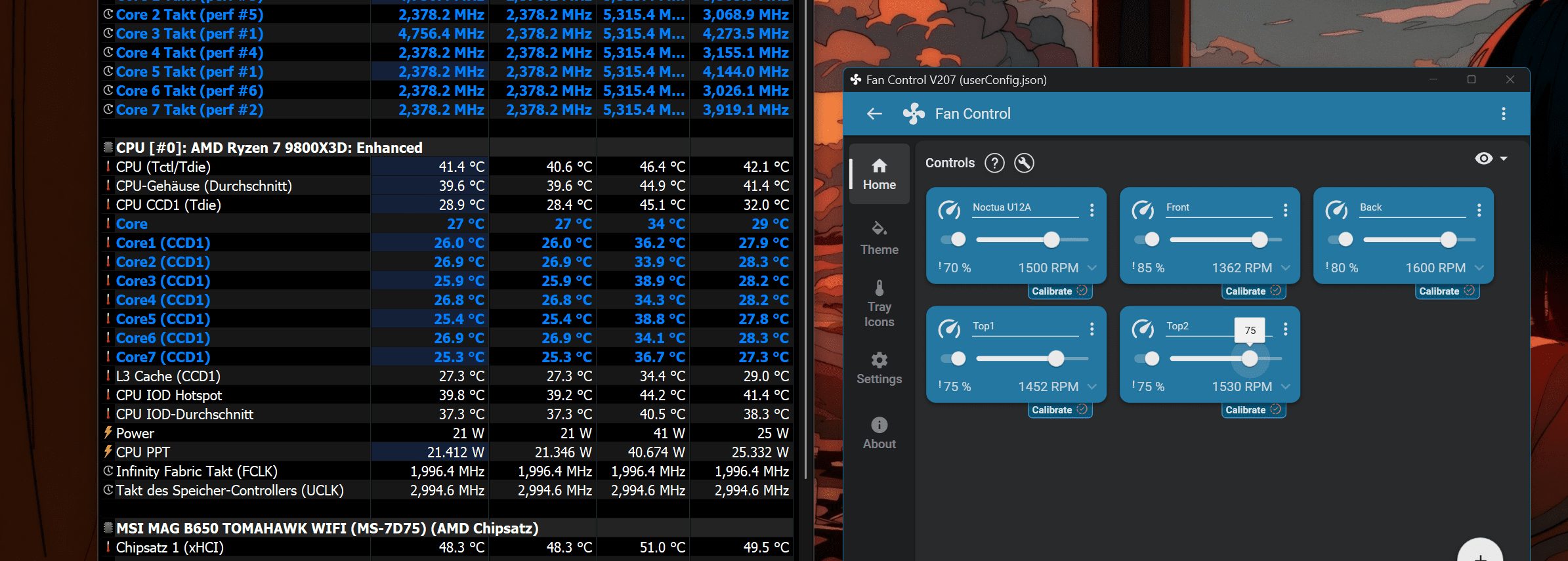Click the Front name field

tap(1219, 207)
